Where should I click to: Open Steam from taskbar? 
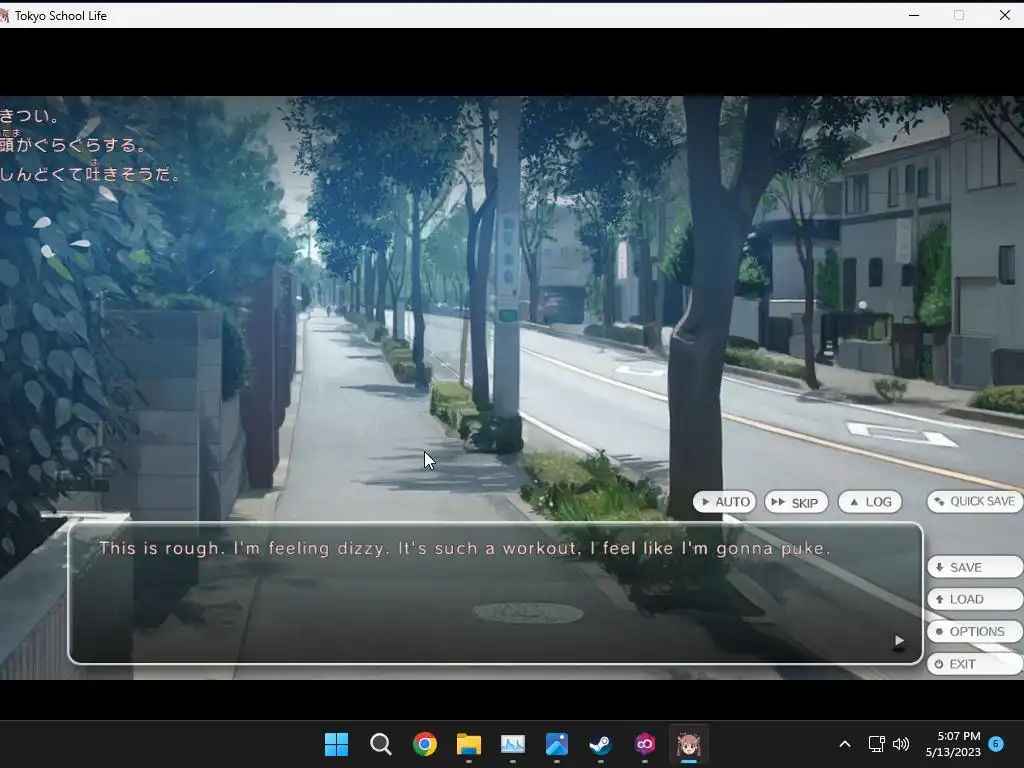pyautogui.click(x=600, y=744)
